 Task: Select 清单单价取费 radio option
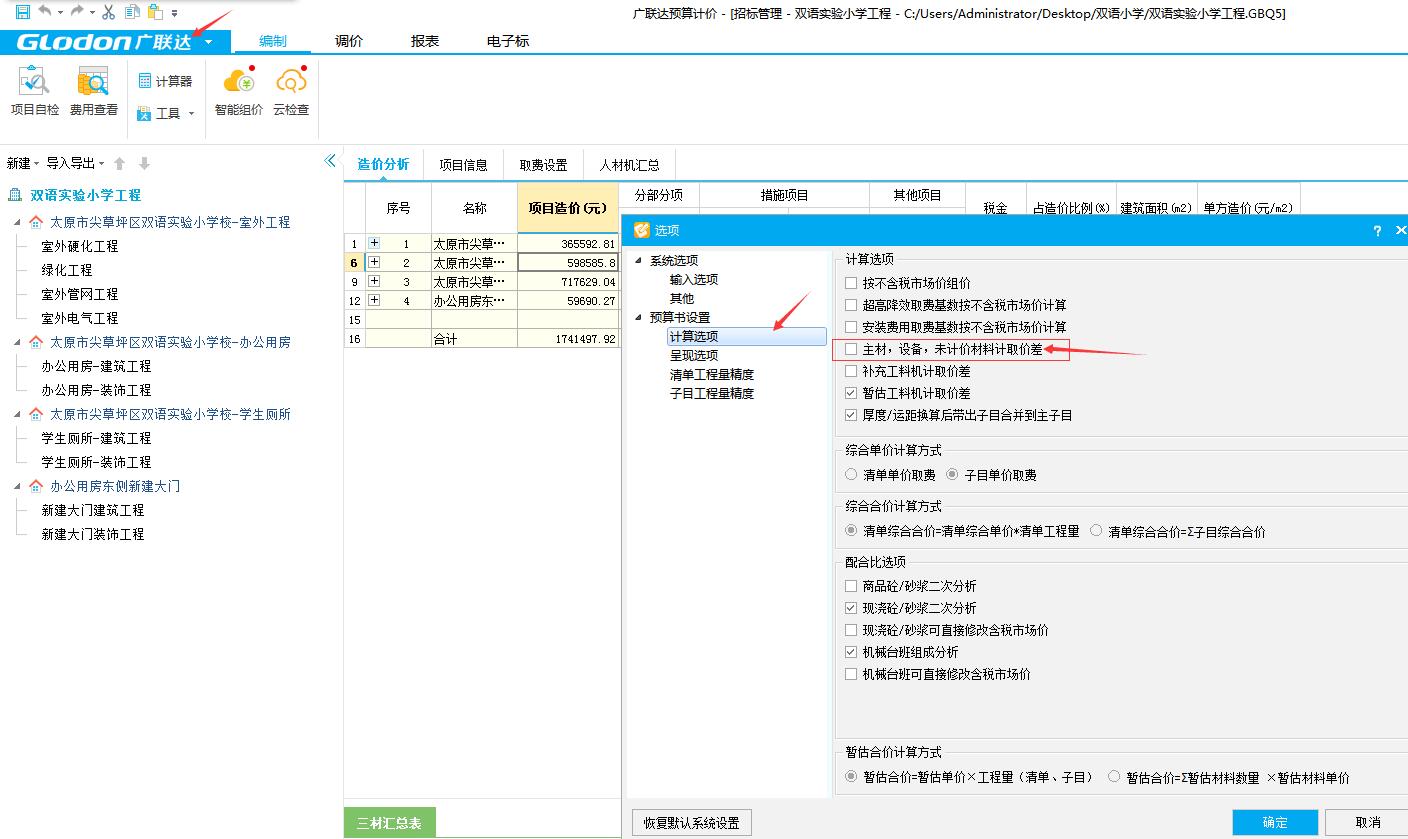(851, 475)
